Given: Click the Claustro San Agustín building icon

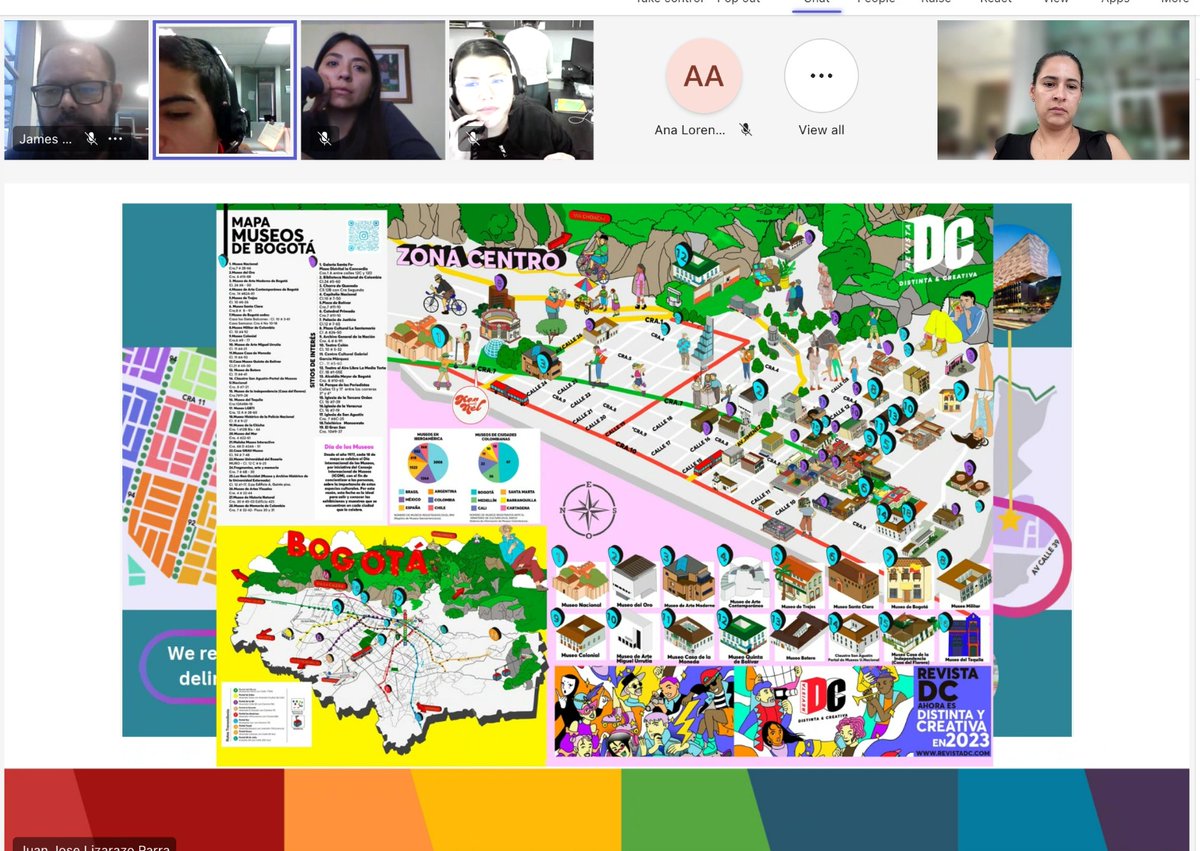Looking at the screenshot, I should pyautogui.click(x=854, y=633).
